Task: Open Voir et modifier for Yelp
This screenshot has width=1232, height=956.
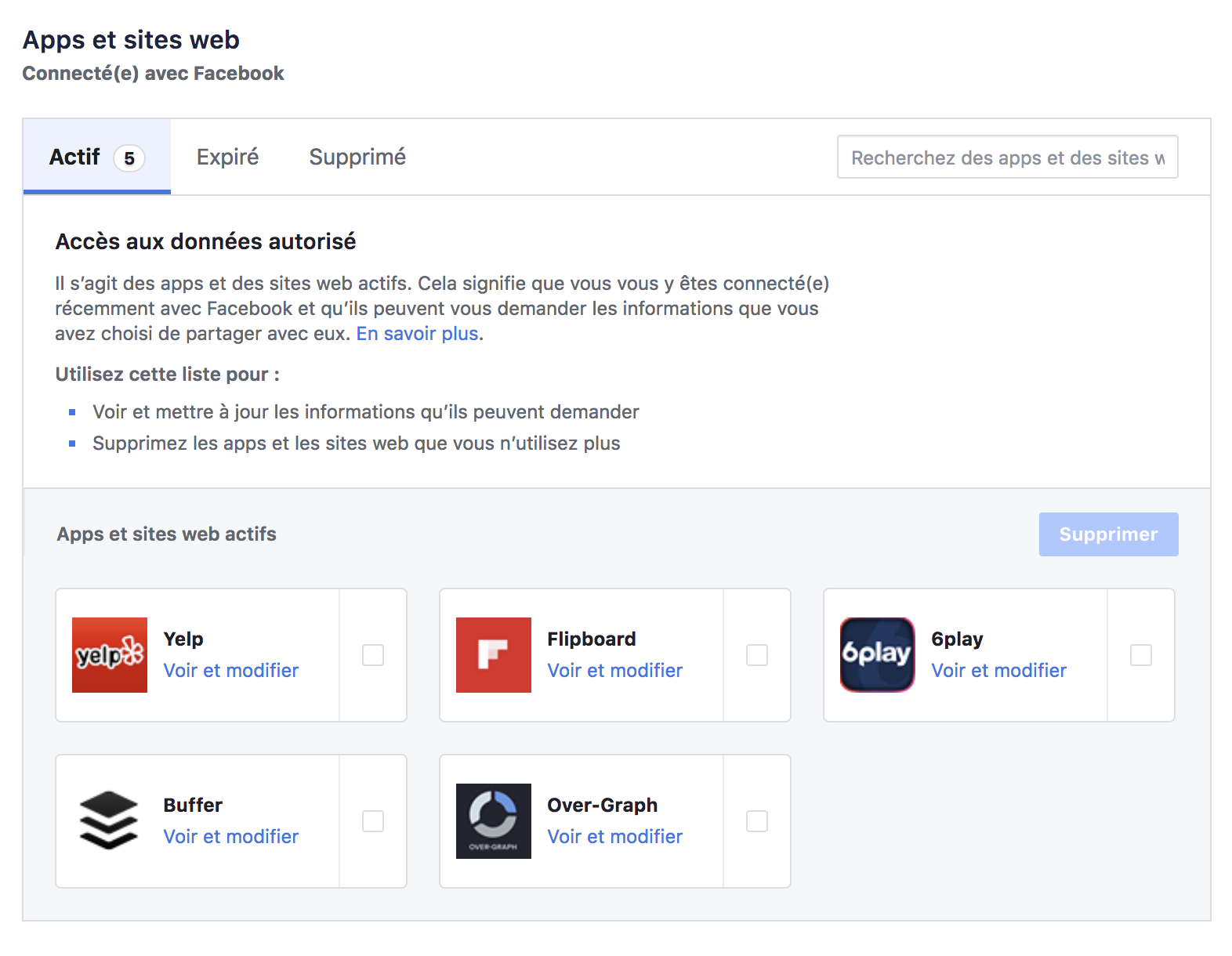Action: point(231,671)
